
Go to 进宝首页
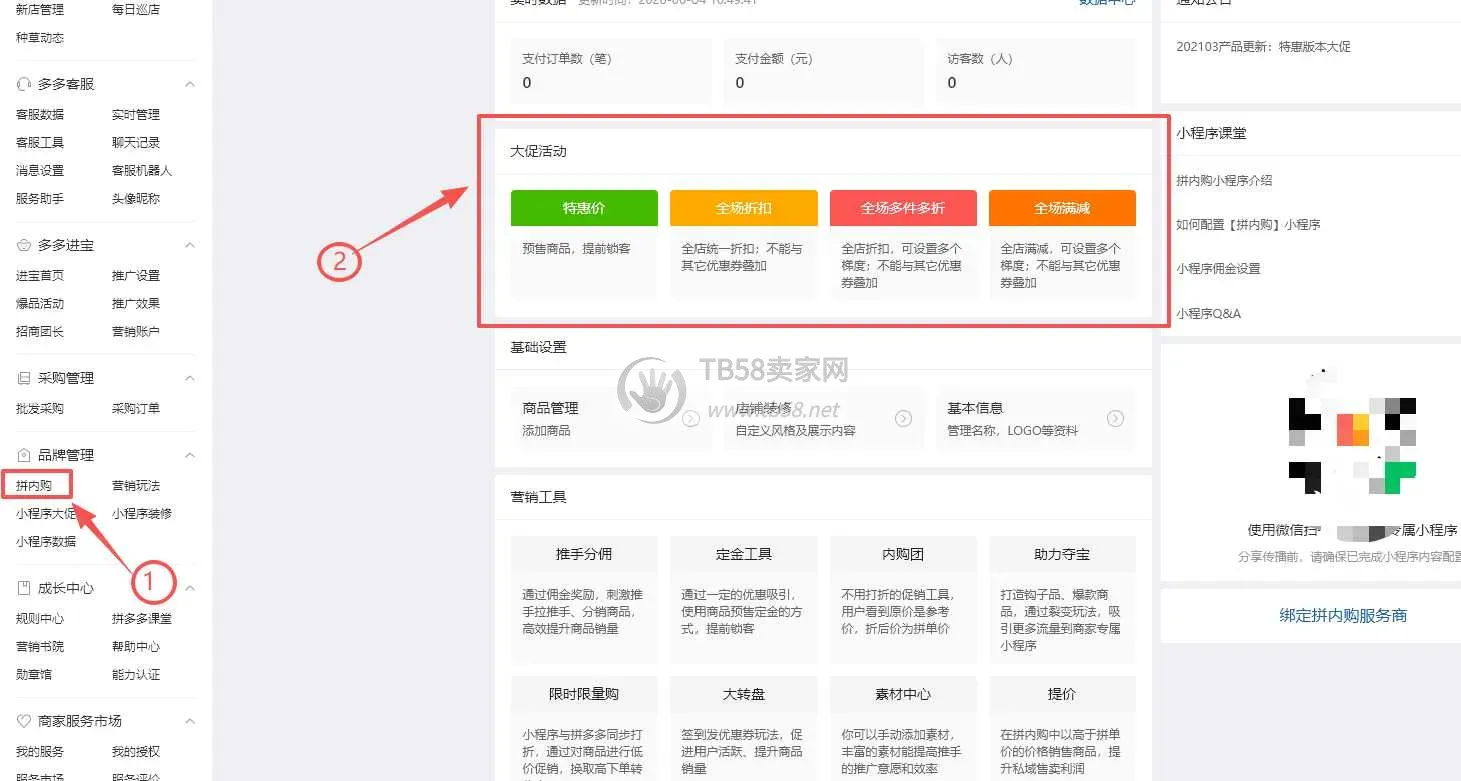40,276
